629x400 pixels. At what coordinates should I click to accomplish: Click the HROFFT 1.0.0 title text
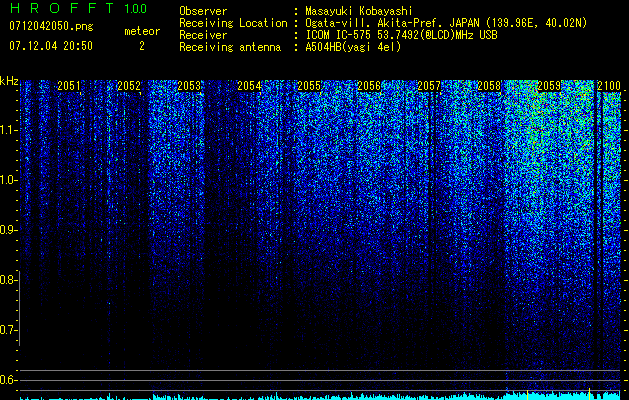[x=78, y=8]
